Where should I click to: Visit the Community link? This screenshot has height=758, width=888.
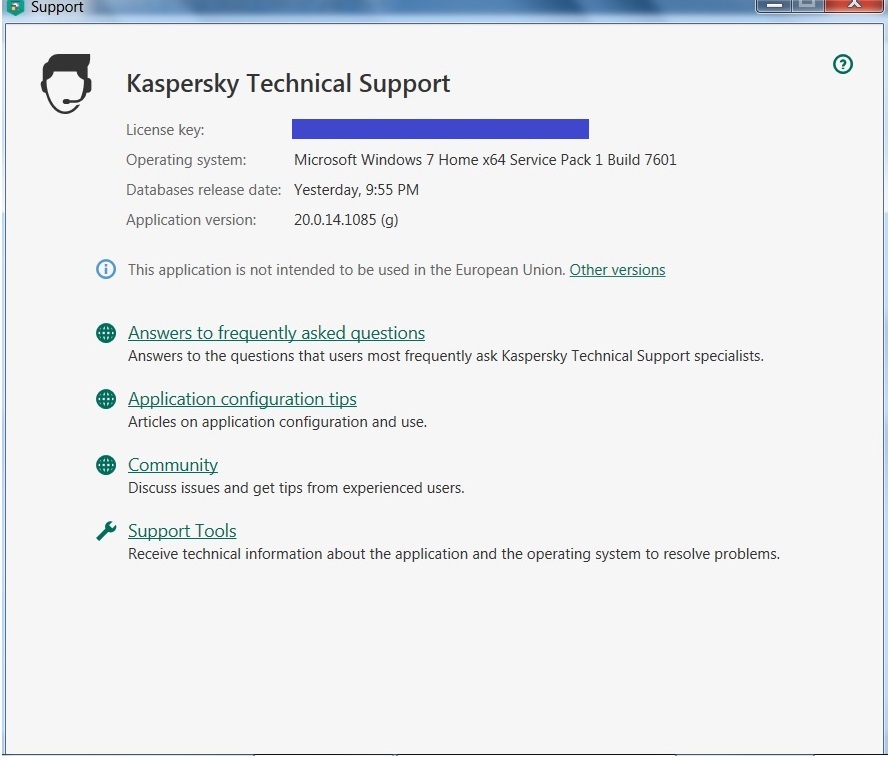[173, 465]
